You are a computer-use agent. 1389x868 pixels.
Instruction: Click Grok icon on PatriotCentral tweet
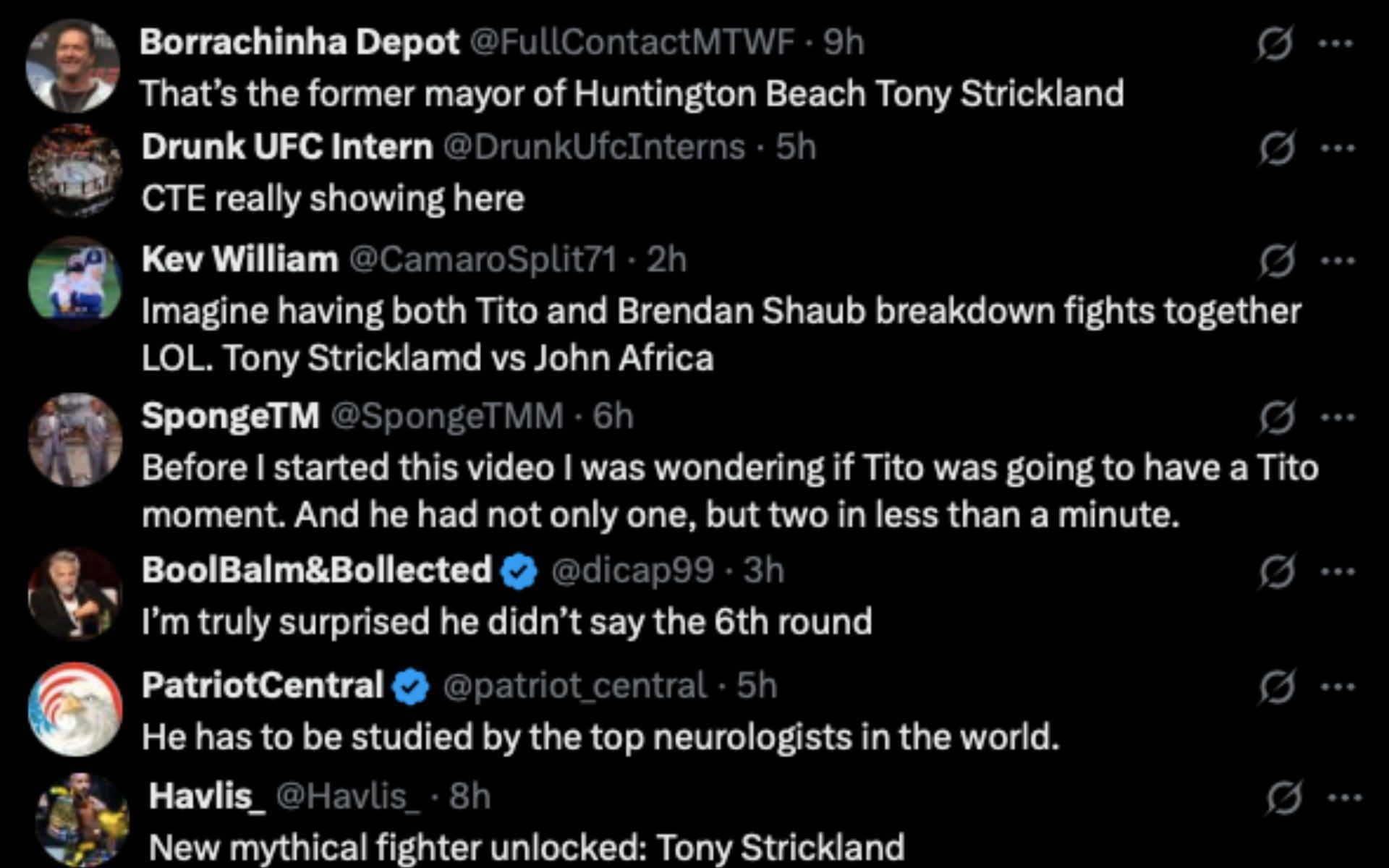(1275, 686)
